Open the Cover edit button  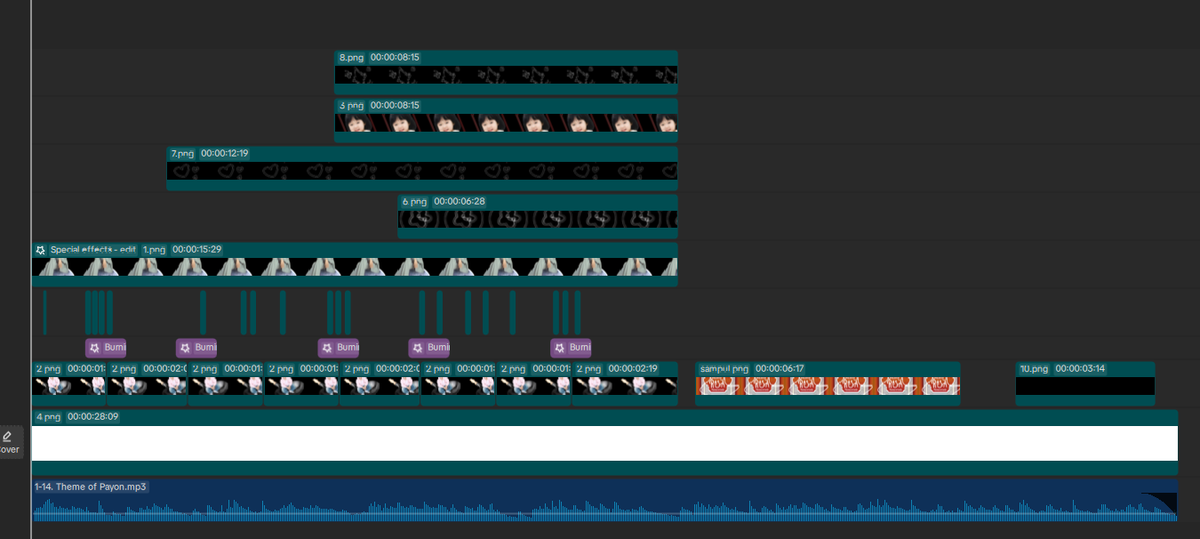coord(9,442)
